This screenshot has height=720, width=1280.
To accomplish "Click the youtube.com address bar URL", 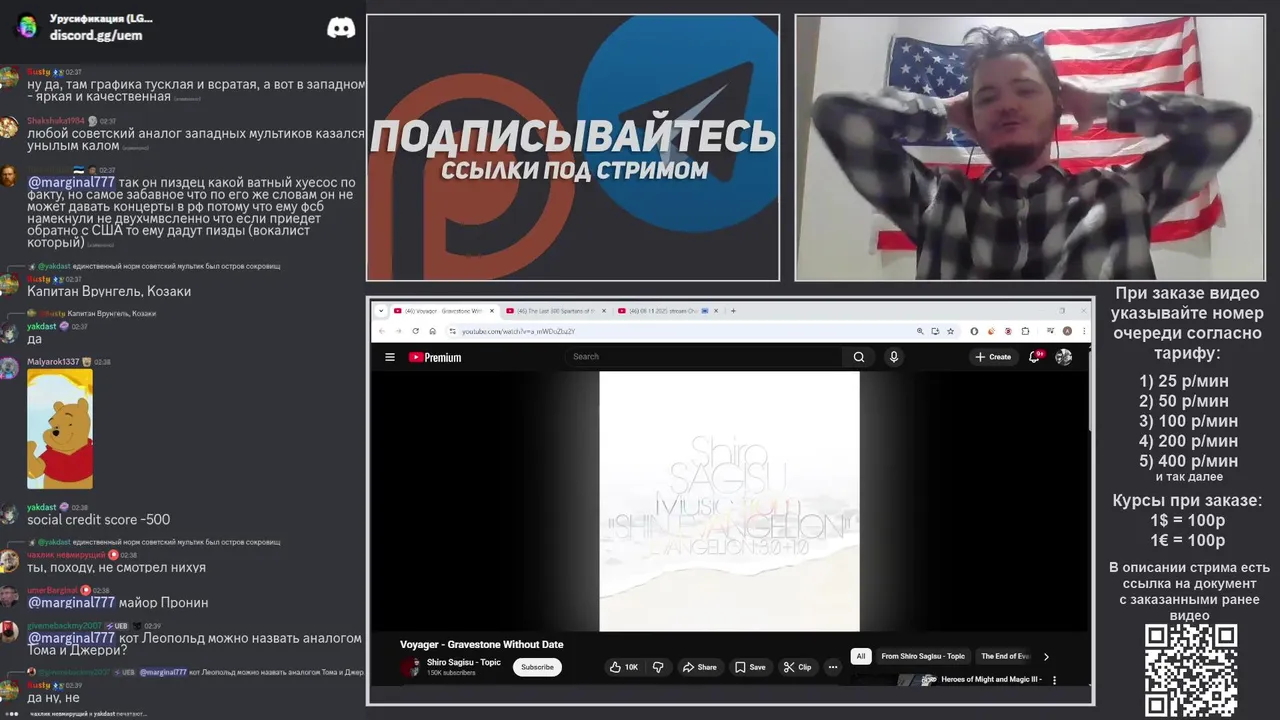I will click(x=518, y=331).
